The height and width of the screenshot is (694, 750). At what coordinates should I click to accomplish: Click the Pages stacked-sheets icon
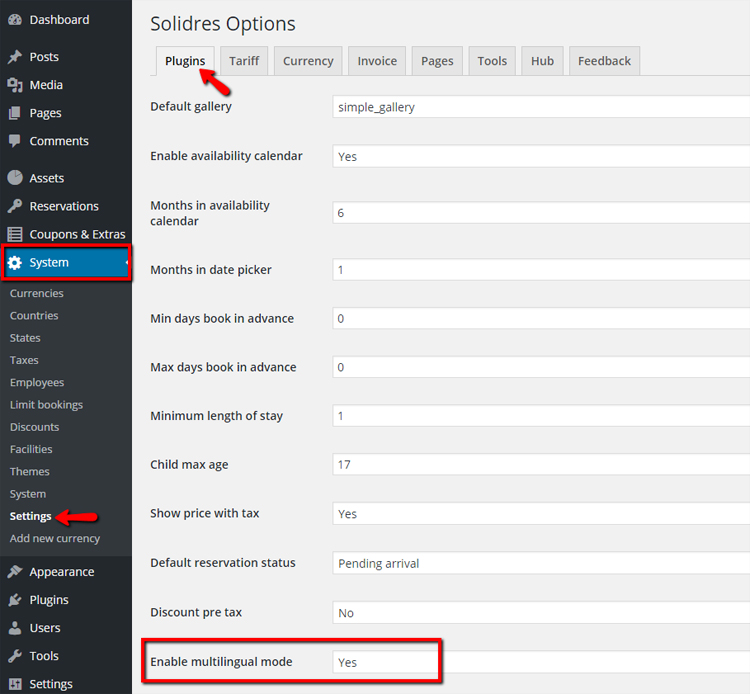pos(15,113)
